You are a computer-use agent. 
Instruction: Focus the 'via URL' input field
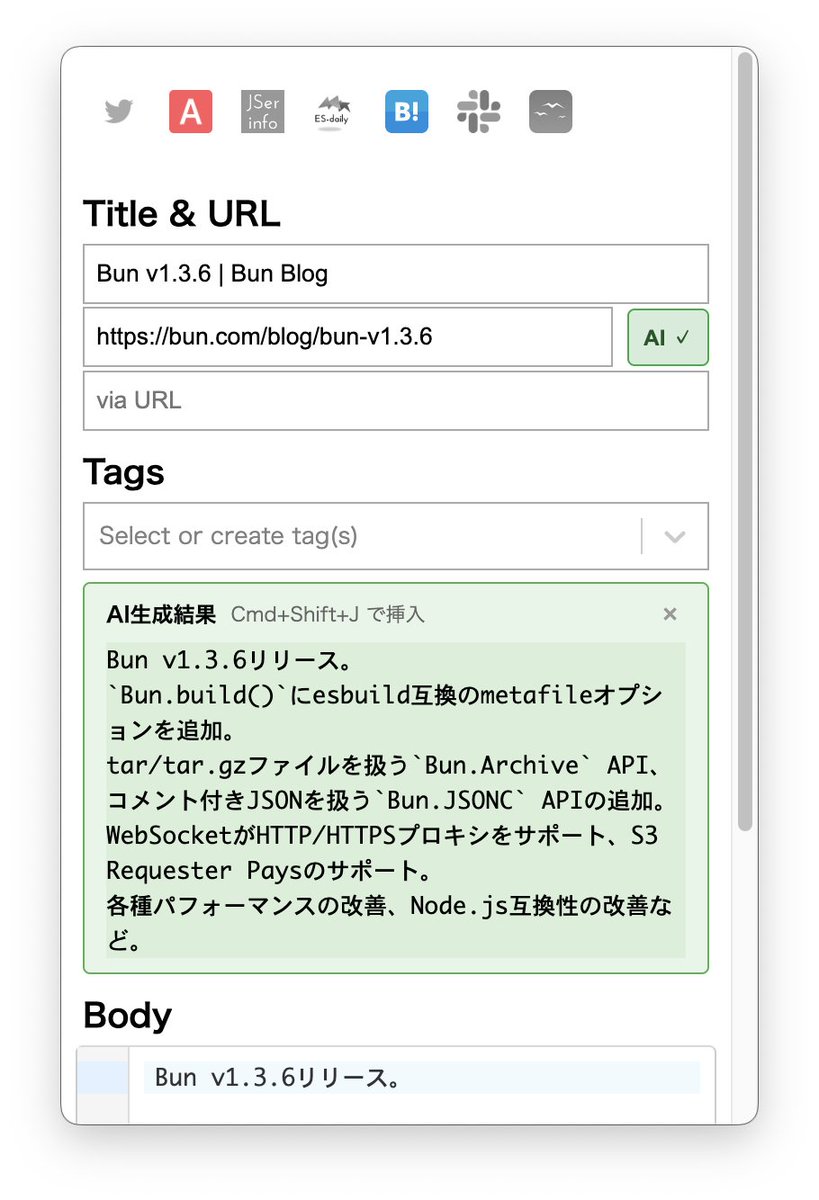pyautogui.click(x=396, y=401)
